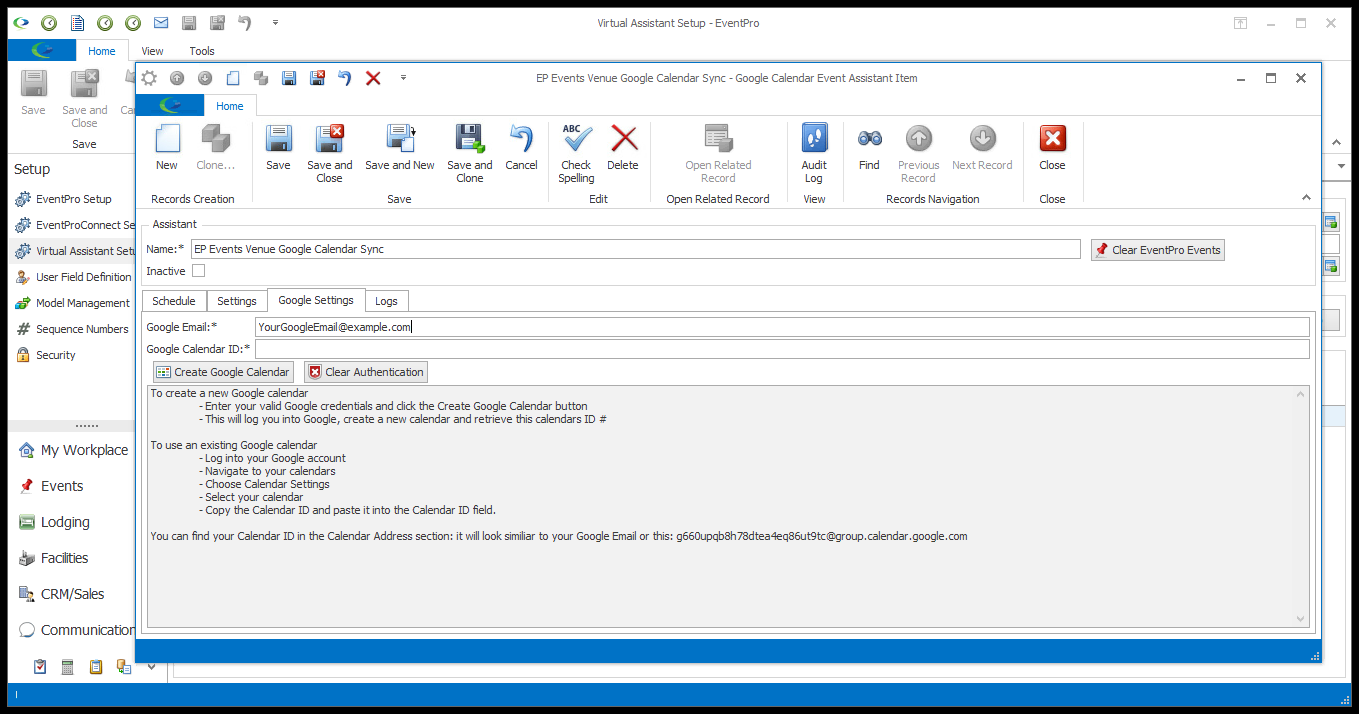The height and width of the screenshot is (714, 1359).
Task: Open the CRM/Sales navigation group
Action: tap(72, 594)
